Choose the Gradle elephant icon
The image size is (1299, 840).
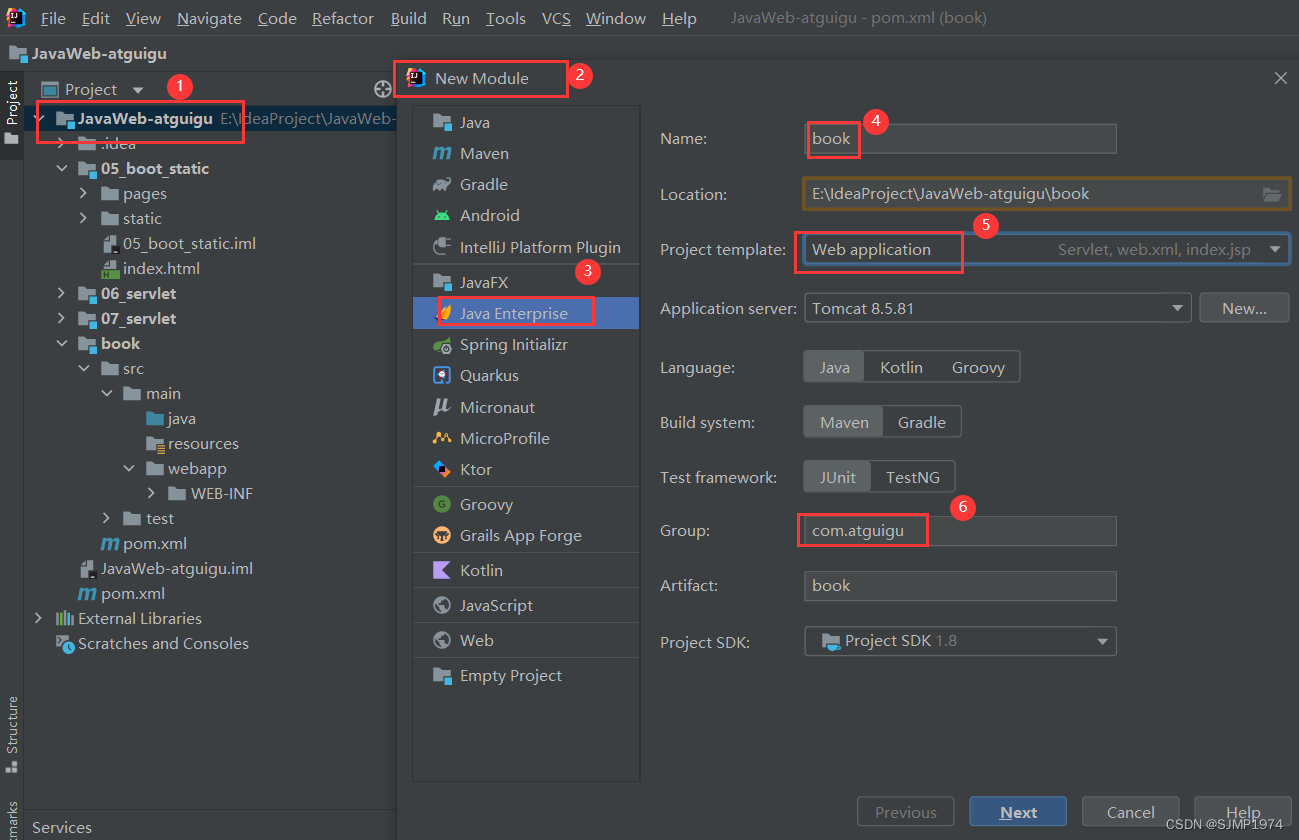[442, 184]
